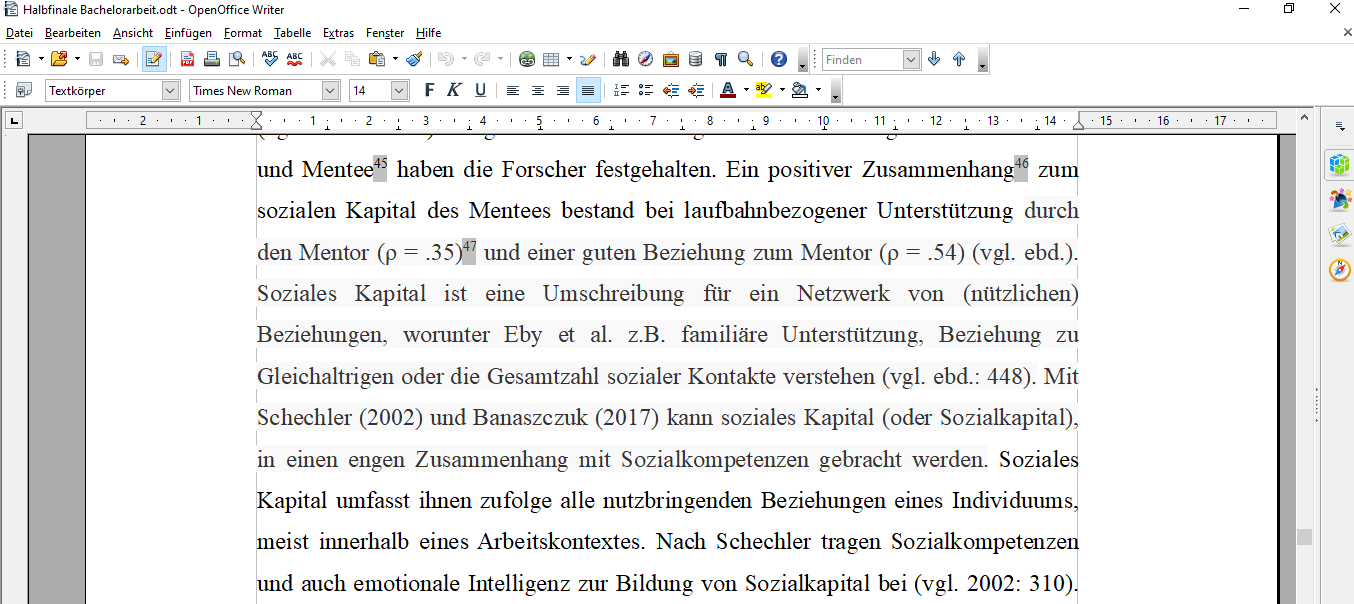The image size is (1354, 604).
Task: Export the document as PDF
Action: [186, 59]
